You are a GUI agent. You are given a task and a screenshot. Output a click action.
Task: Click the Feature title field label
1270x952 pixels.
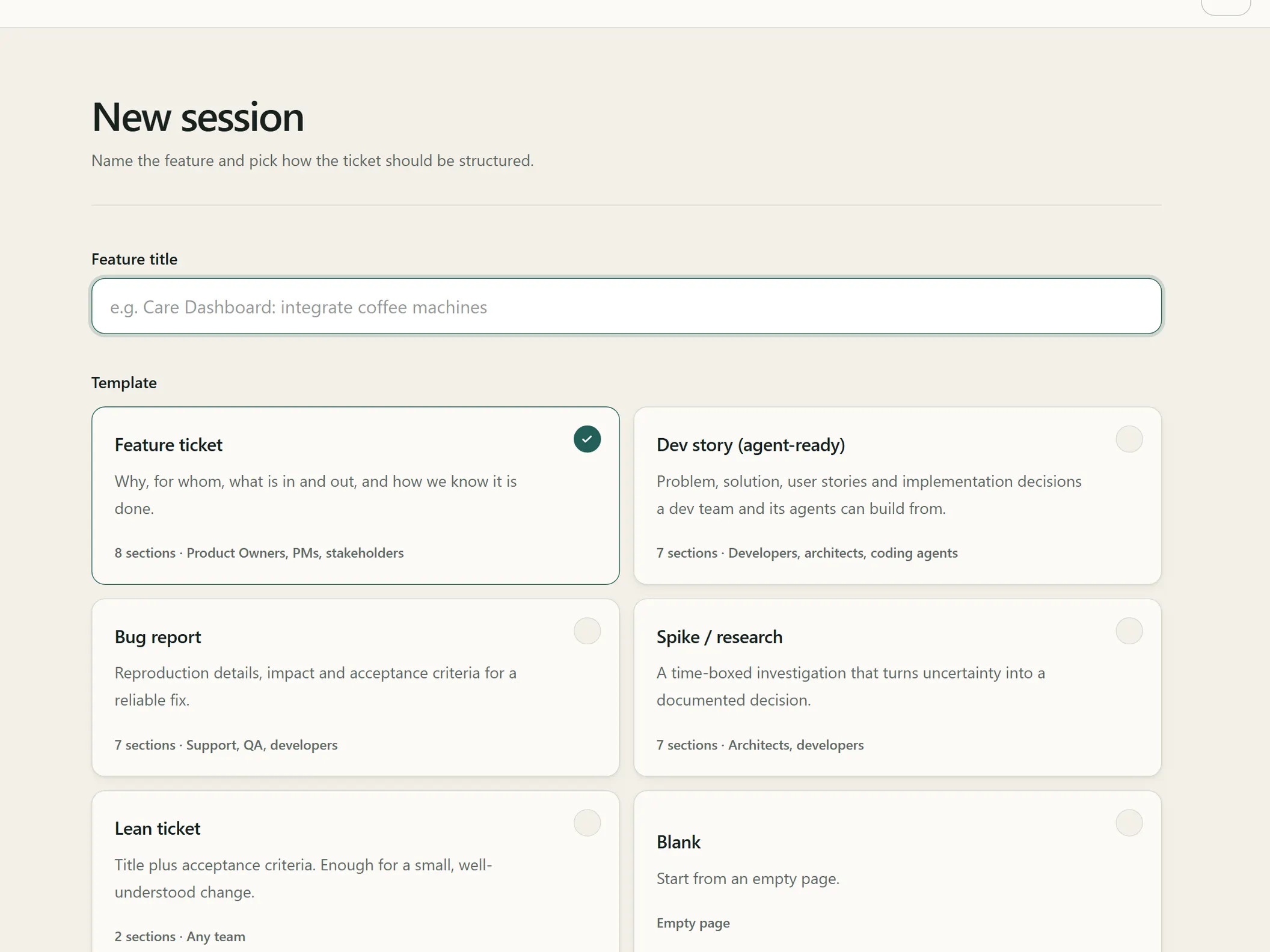(x=134, y=259)
